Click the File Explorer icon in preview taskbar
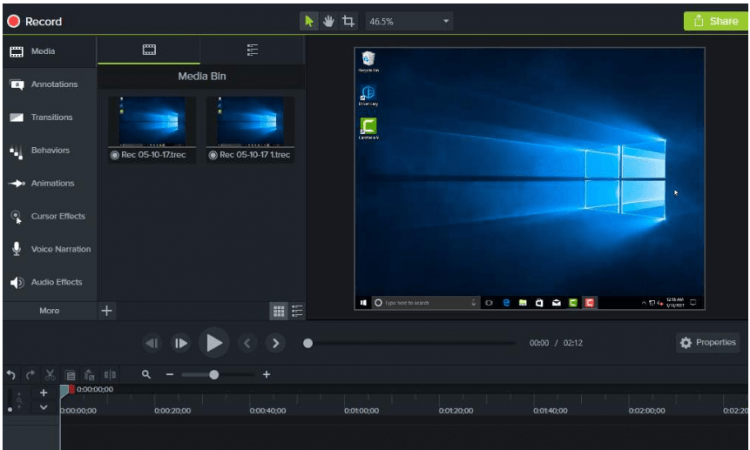The image size is (750, 450). (523, 303)
